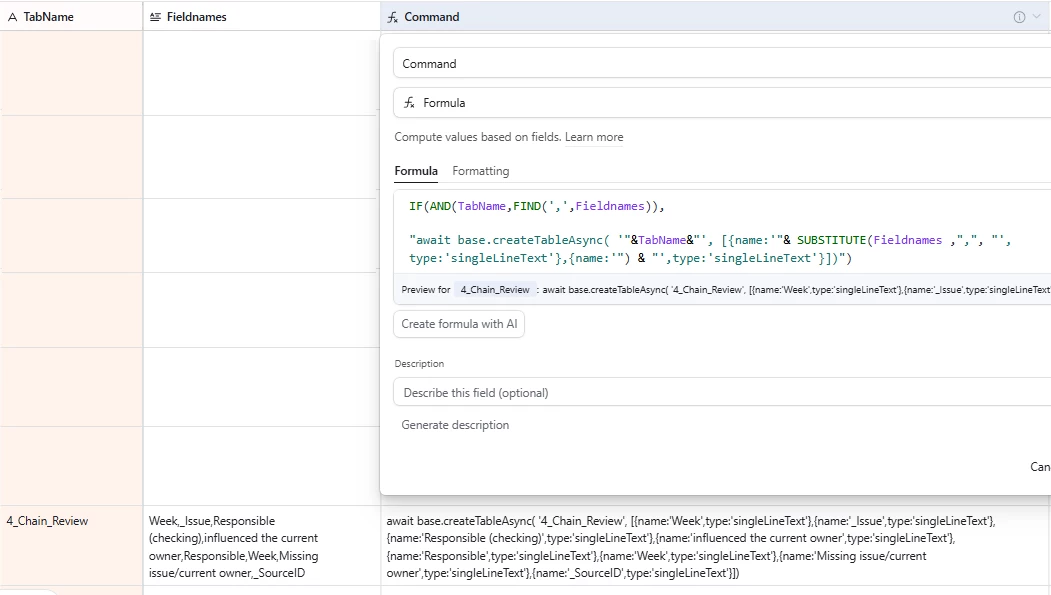Click inside the formula editor text area

click(722, 232)
